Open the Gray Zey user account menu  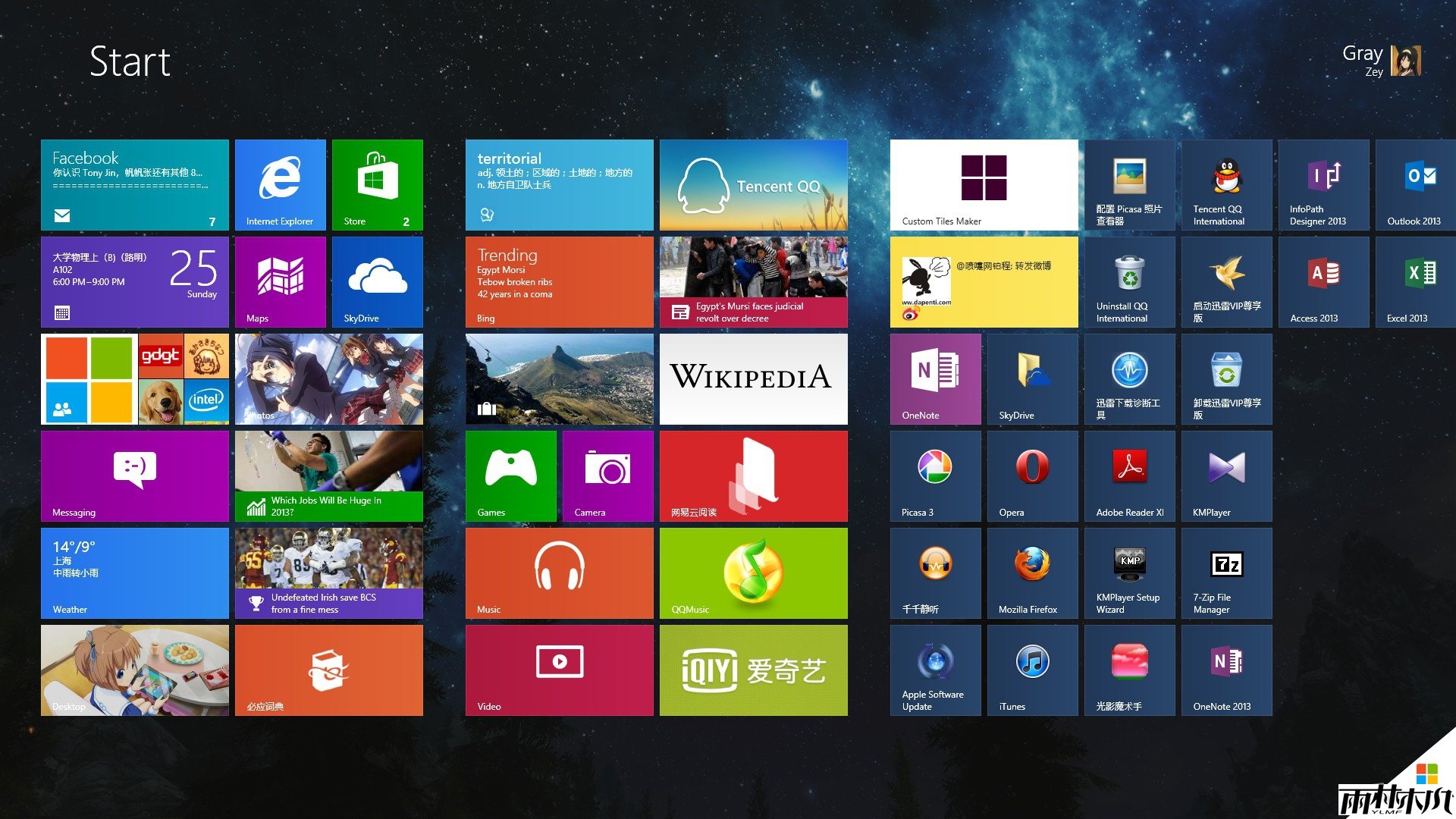(1380, 61)
